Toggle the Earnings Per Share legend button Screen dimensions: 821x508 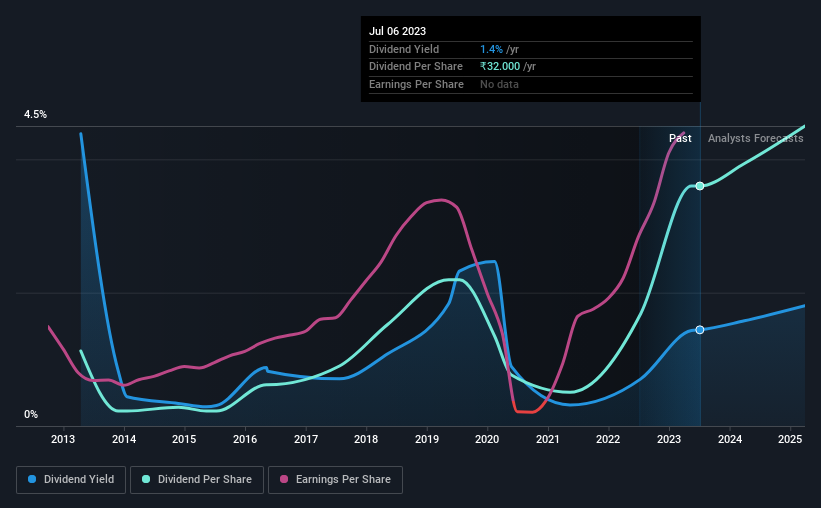pyautogui.click(x=335, y=480)
